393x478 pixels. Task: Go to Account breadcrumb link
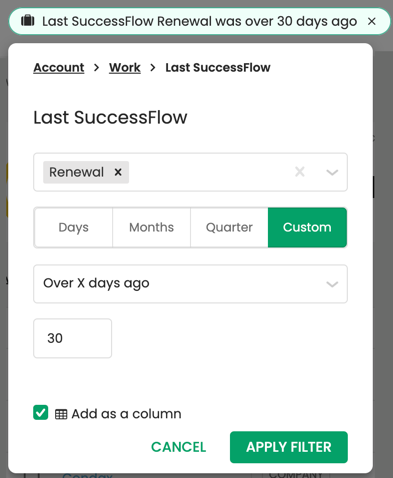coord(59,68)
